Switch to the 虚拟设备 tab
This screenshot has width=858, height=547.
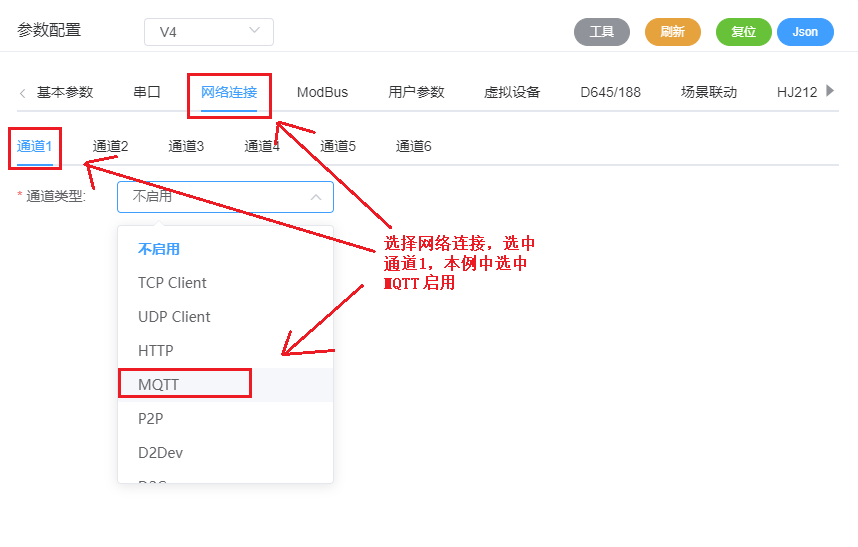pyautogui.click(x=512, y=92)
